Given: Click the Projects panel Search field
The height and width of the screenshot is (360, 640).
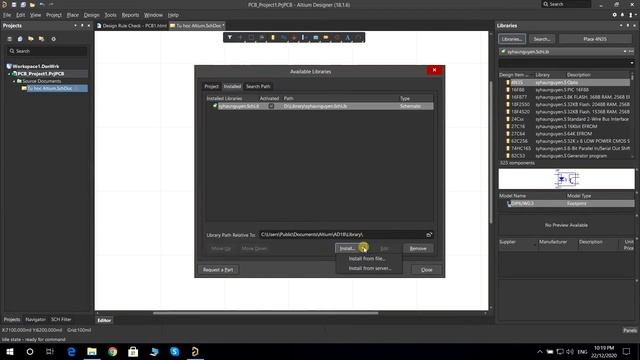Looking at the screenshot, I should tap(47, 51).
